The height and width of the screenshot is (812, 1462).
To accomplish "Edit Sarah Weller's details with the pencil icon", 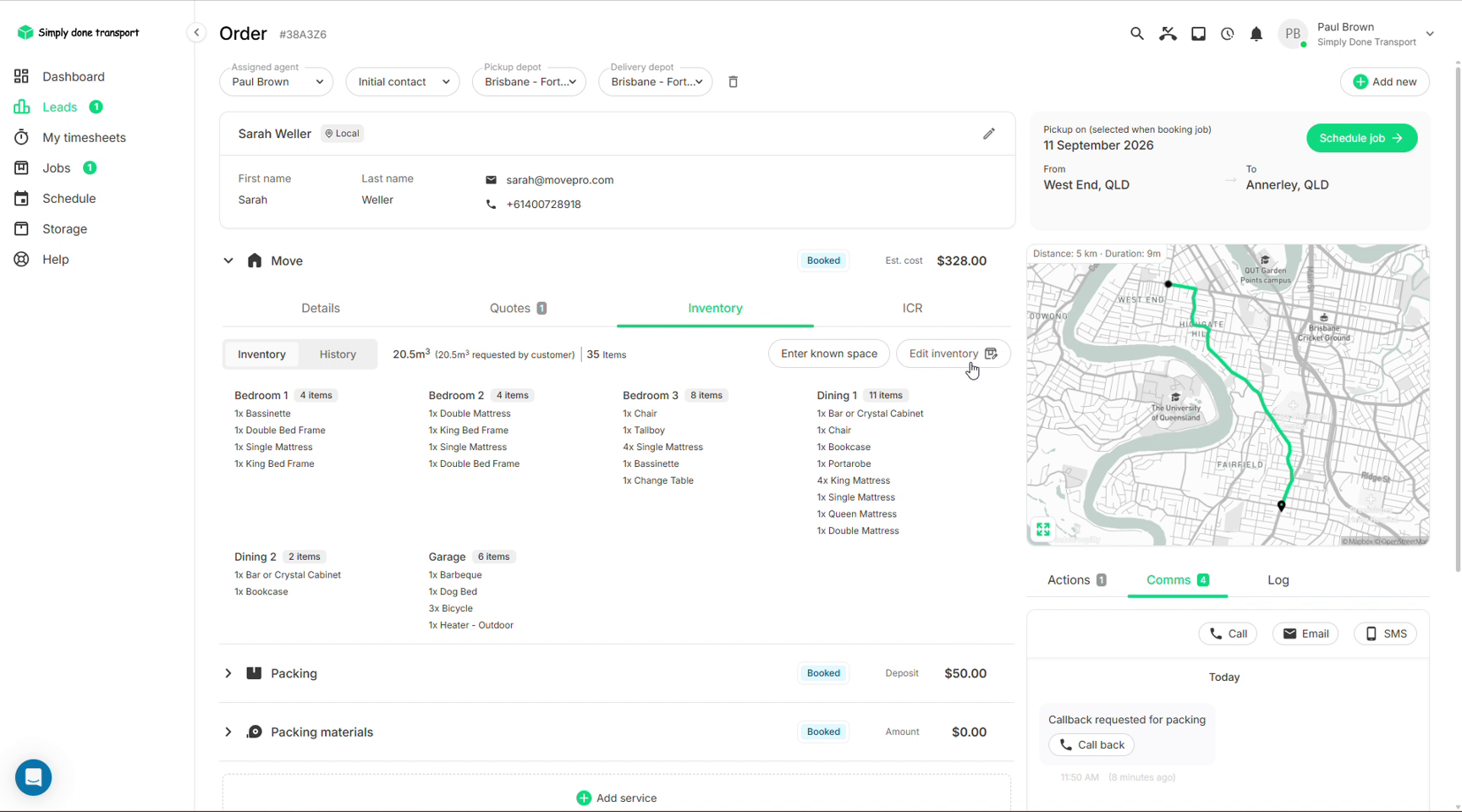I will pyautogui.click(x=988, y=134).
